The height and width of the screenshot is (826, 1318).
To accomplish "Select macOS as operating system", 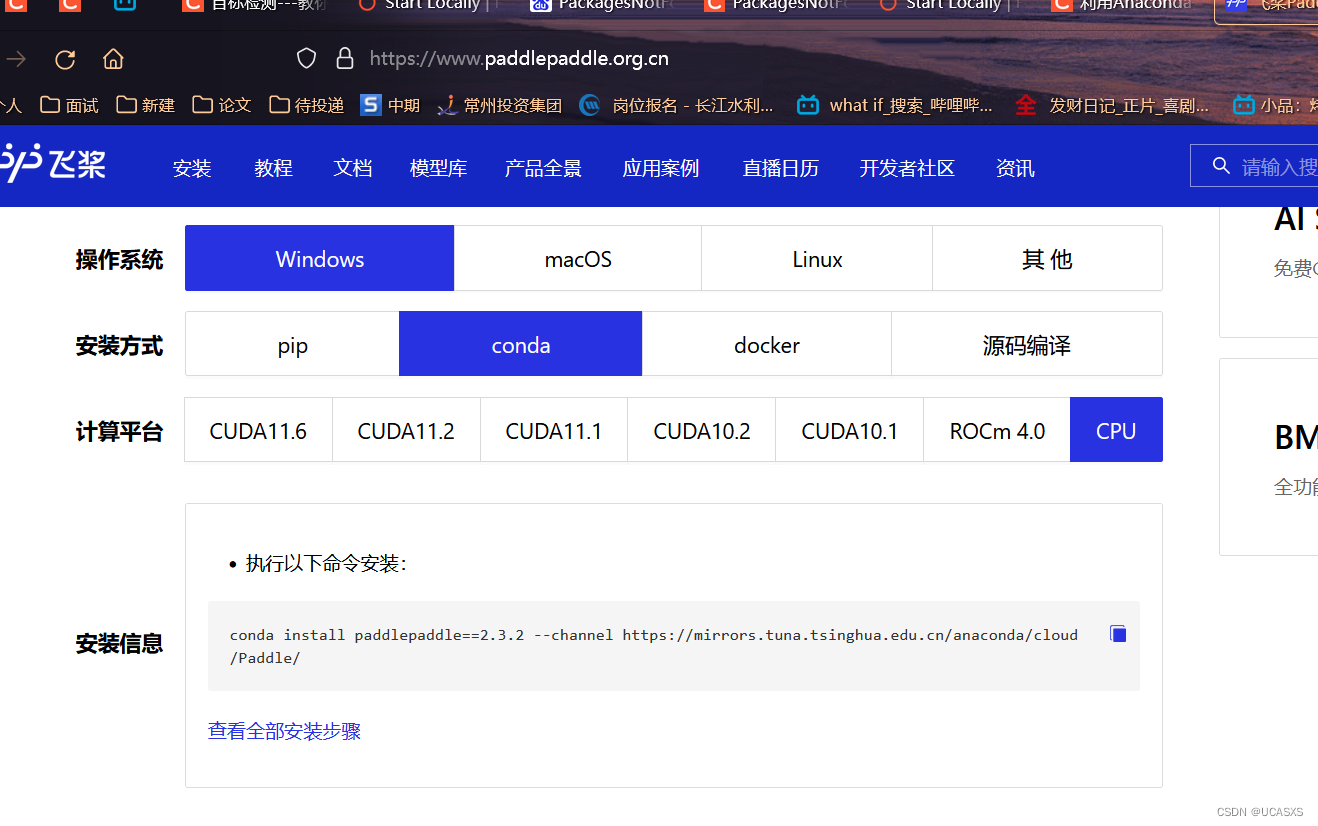I will coord(577,258).
